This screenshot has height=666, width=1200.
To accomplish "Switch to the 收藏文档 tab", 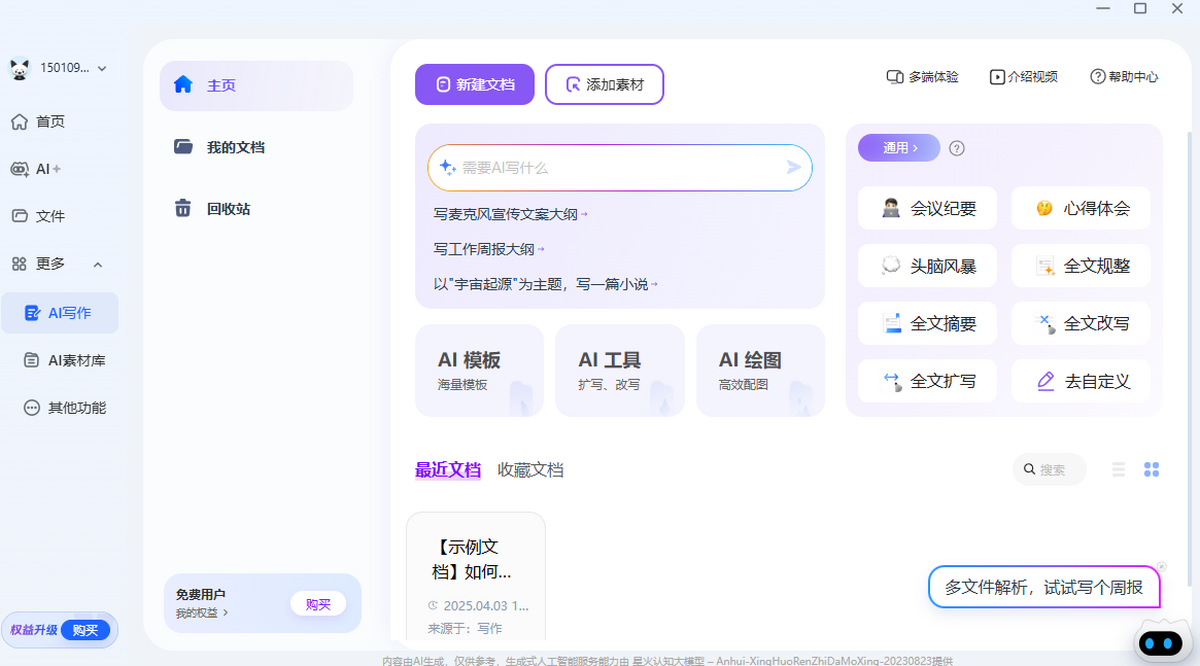I will pyautogui.click(x=530, y=469).
